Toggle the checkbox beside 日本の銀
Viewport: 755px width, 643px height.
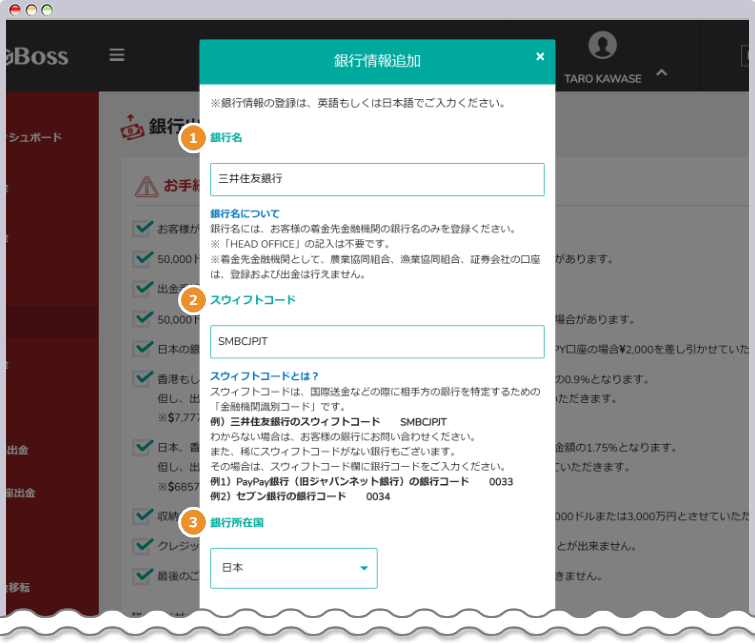click(143, 348)
